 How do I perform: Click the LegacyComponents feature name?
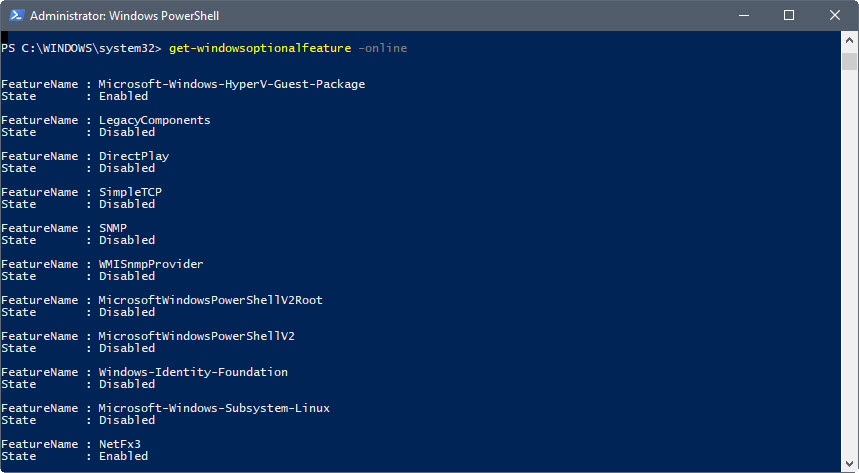click(x=154, y=120)
